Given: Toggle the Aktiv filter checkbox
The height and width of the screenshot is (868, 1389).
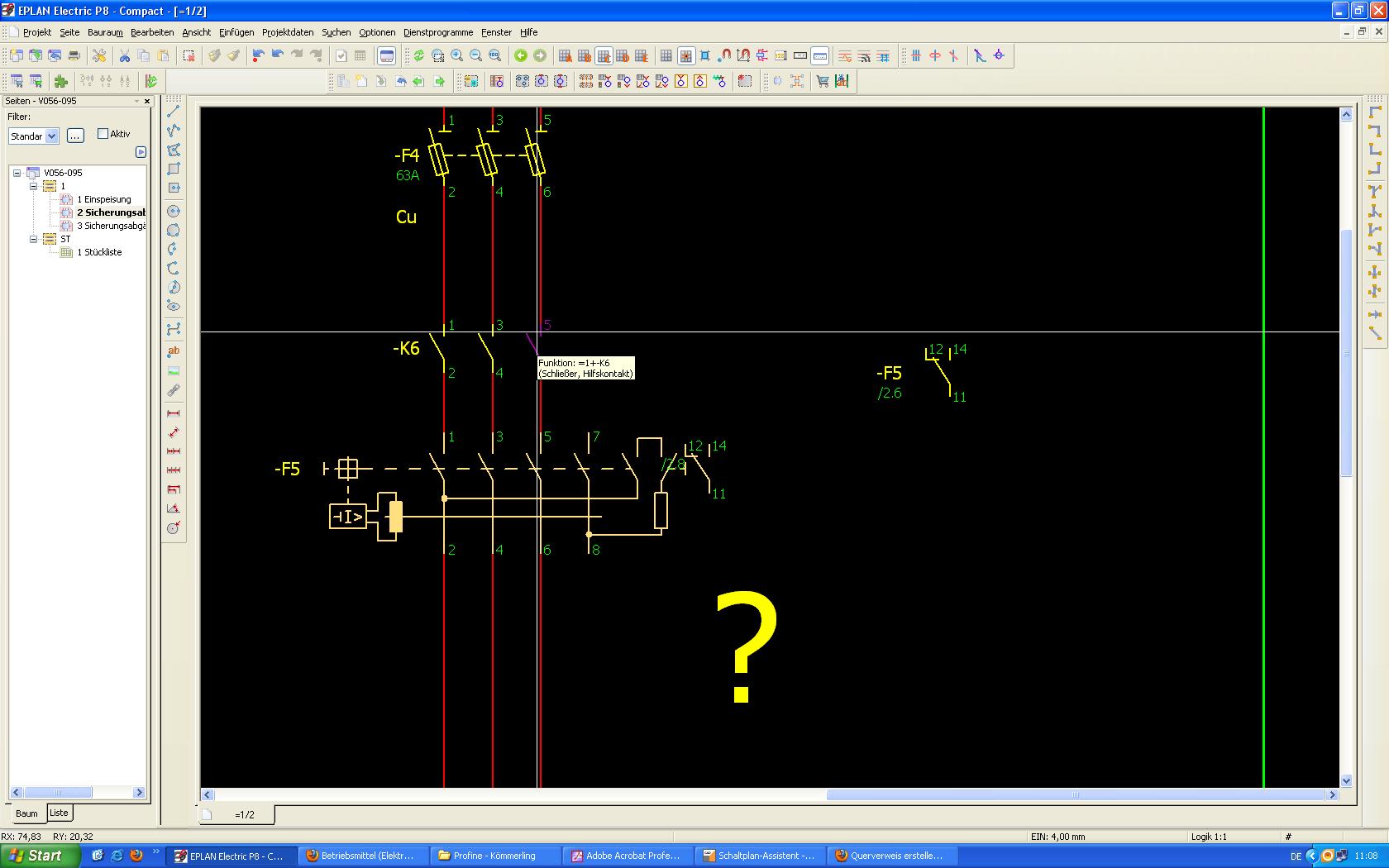Looking at the screenshot, I should 103,133.
